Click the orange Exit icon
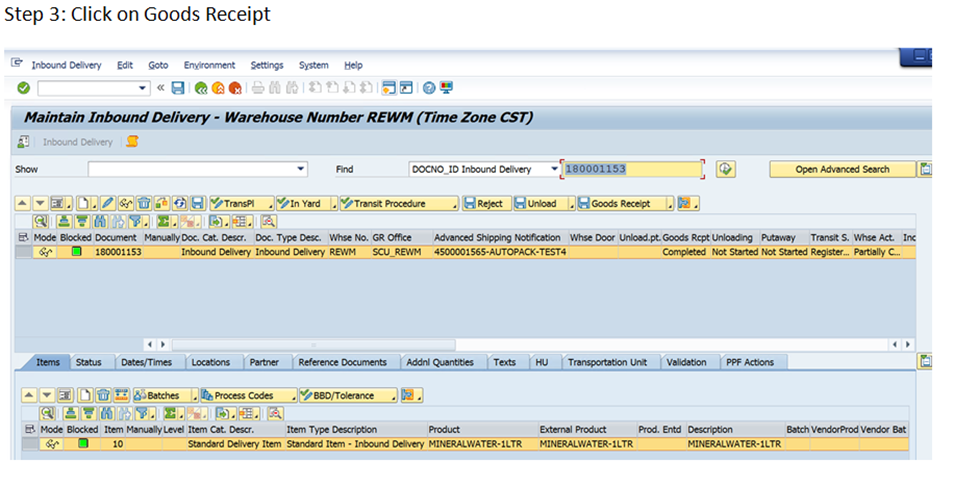 point(218,88)
